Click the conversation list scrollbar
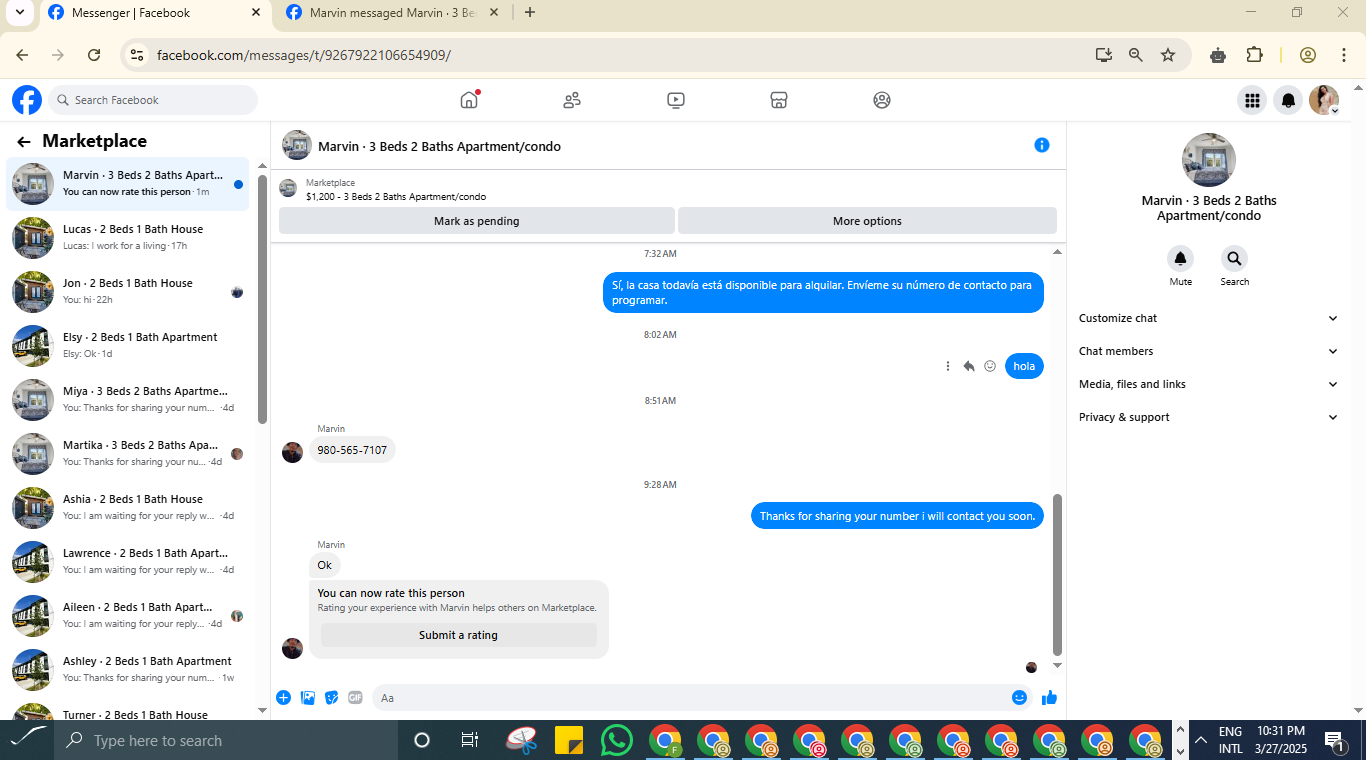The image size is (1366, 760). click(x=263, y=298)
